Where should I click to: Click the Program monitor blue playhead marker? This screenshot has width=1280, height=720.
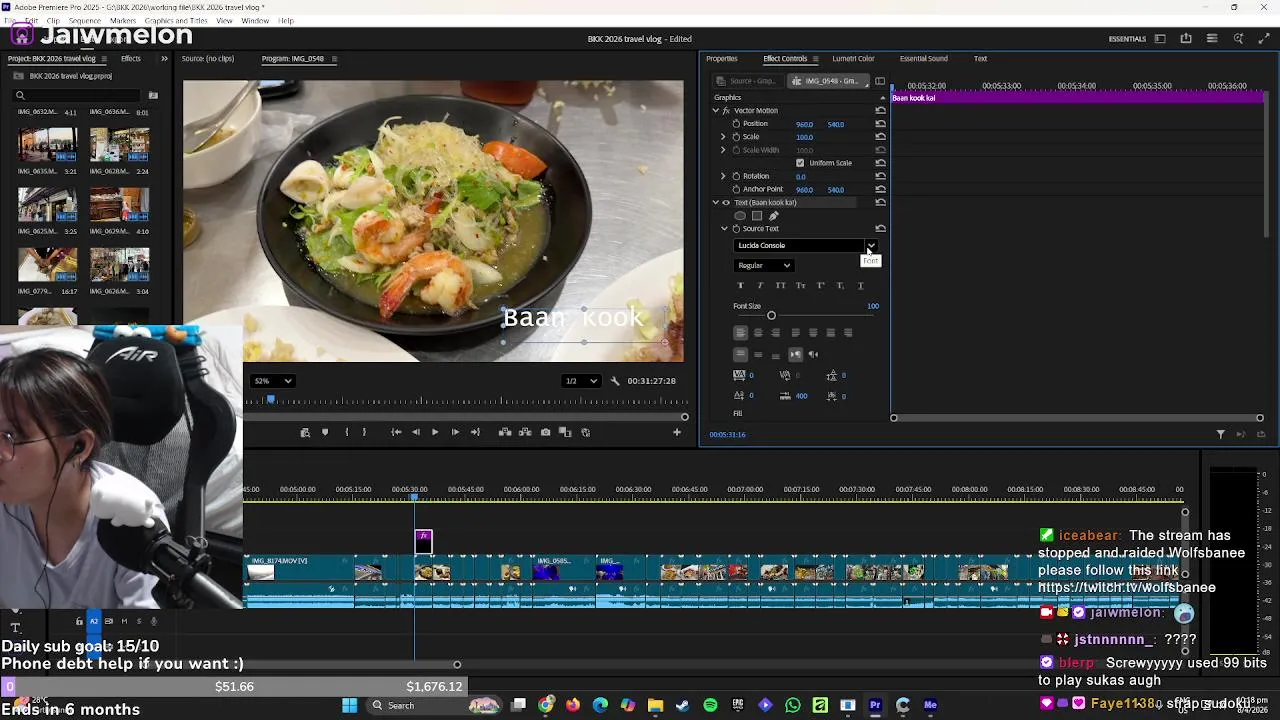[x=270, y=400]
